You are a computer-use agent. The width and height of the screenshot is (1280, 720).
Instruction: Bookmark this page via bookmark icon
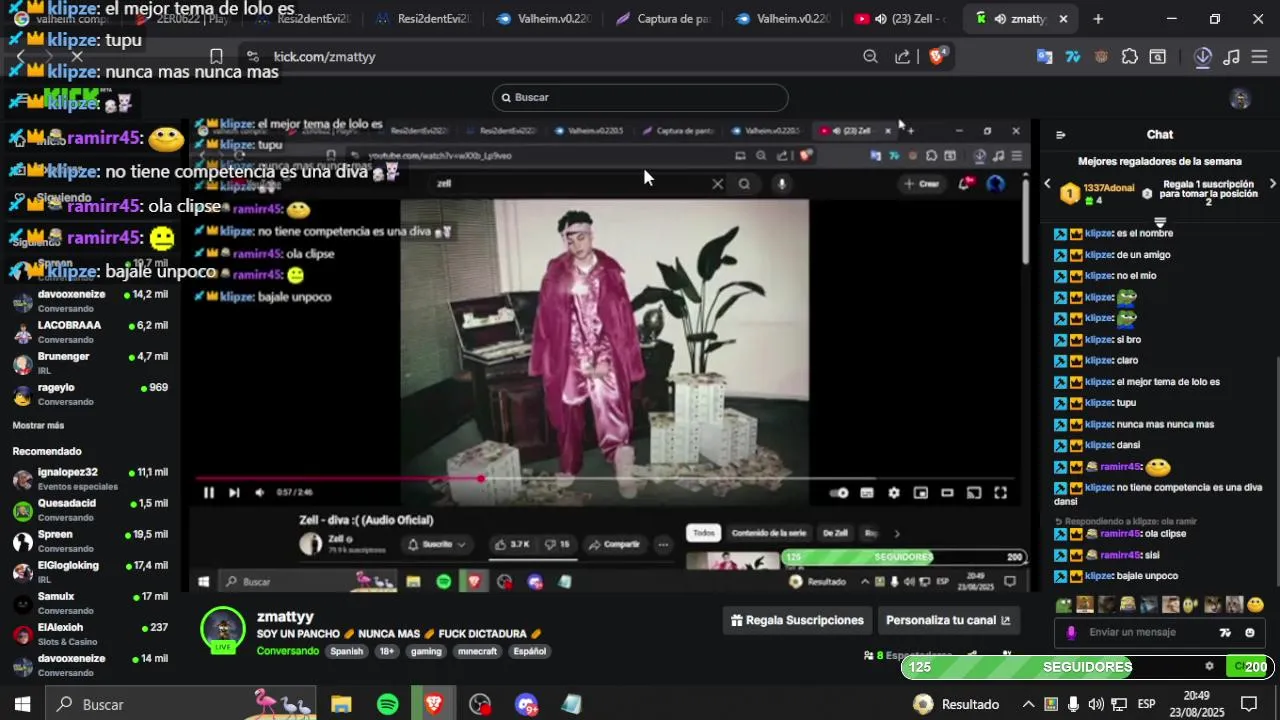coord(216,57)
